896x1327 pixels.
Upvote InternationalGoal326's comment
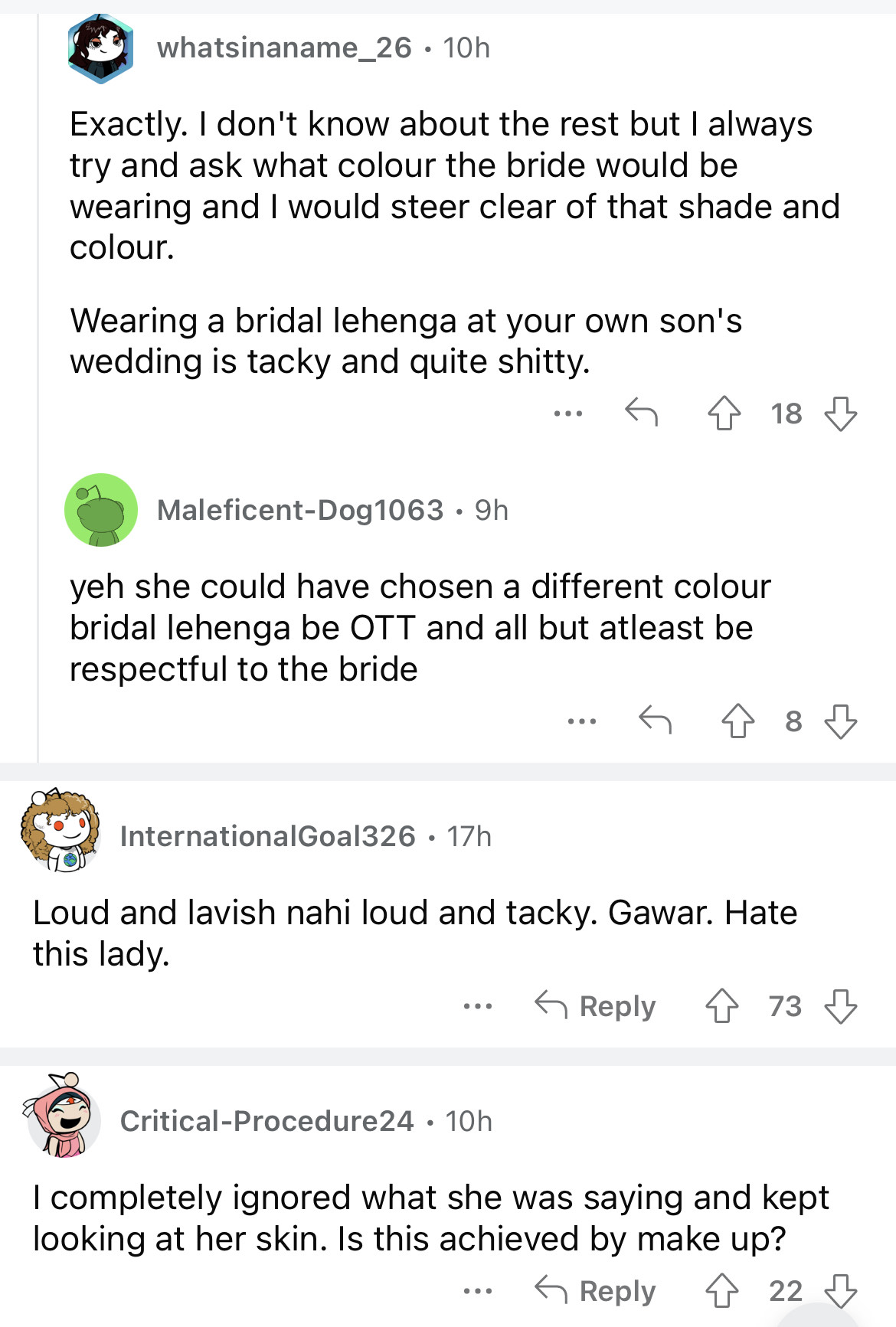(722, 1006)
